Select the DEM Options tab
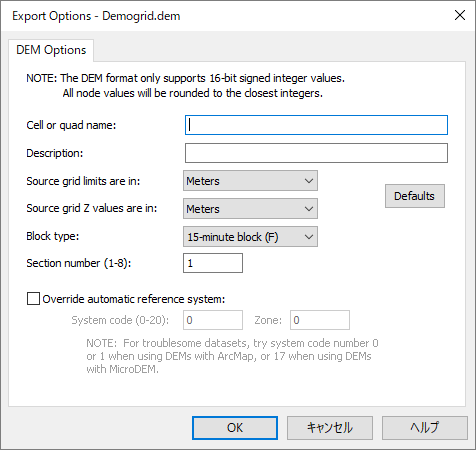The image size is (476, 450). pyautogui.click(x=51, y=50)
